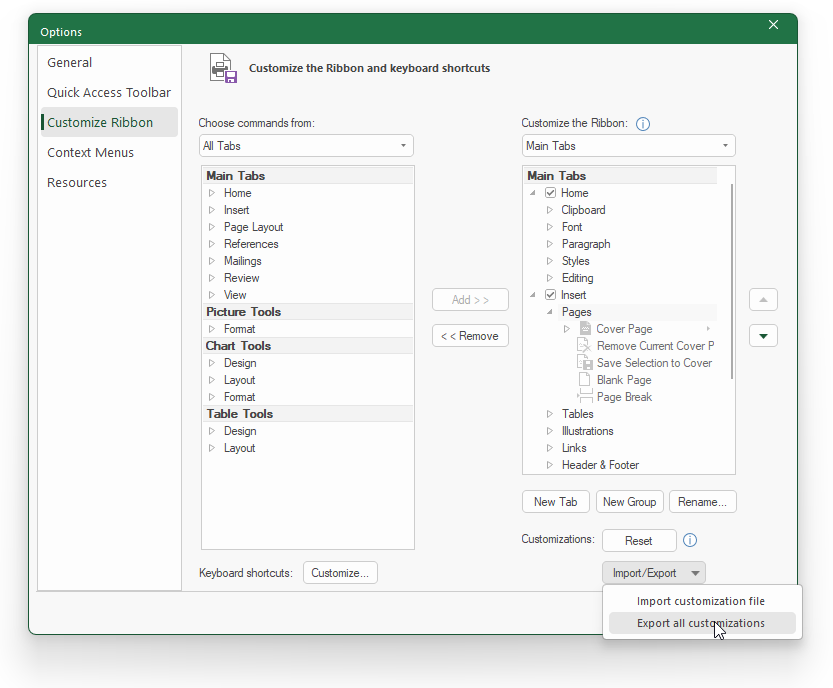The width and height of the screenshot is (833, 688).
Task: Select Mailings in the left list
Action: click(x=243, y=261)
